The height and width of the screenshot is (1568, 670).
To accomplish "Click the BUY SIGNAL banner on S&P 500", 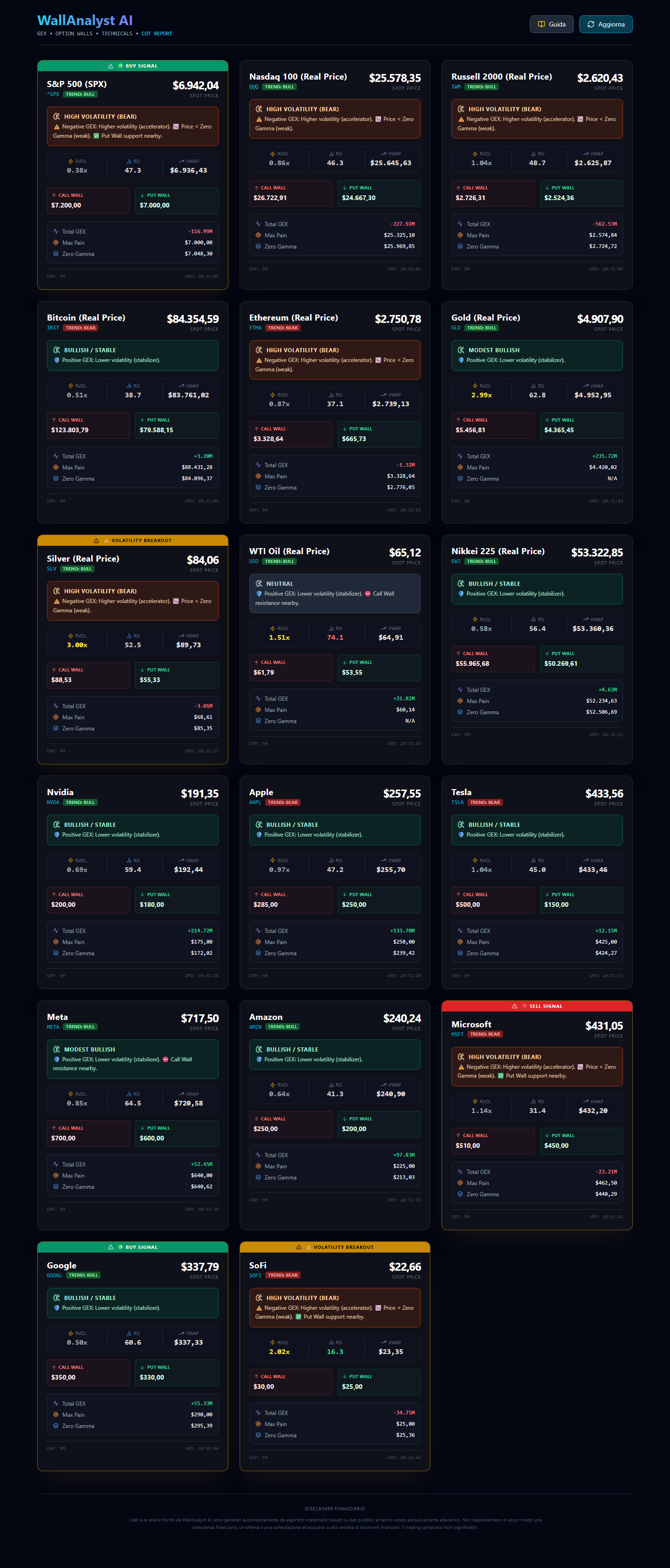I will (x=133, y=66).
